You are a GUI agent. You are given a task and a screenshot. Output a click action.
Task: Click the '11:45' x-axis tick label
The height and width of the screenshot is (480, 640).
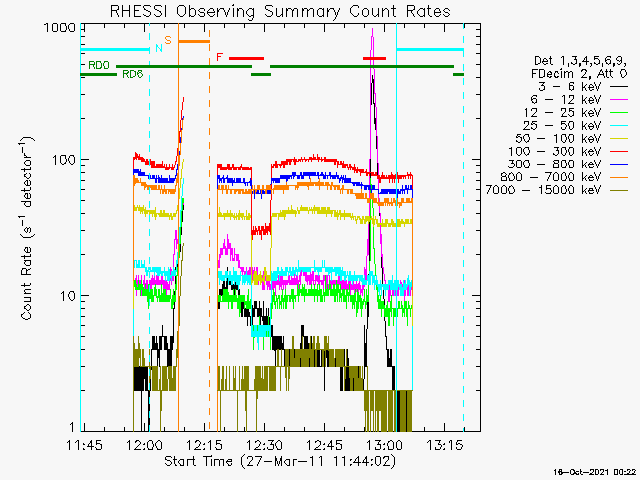point(84,445)
